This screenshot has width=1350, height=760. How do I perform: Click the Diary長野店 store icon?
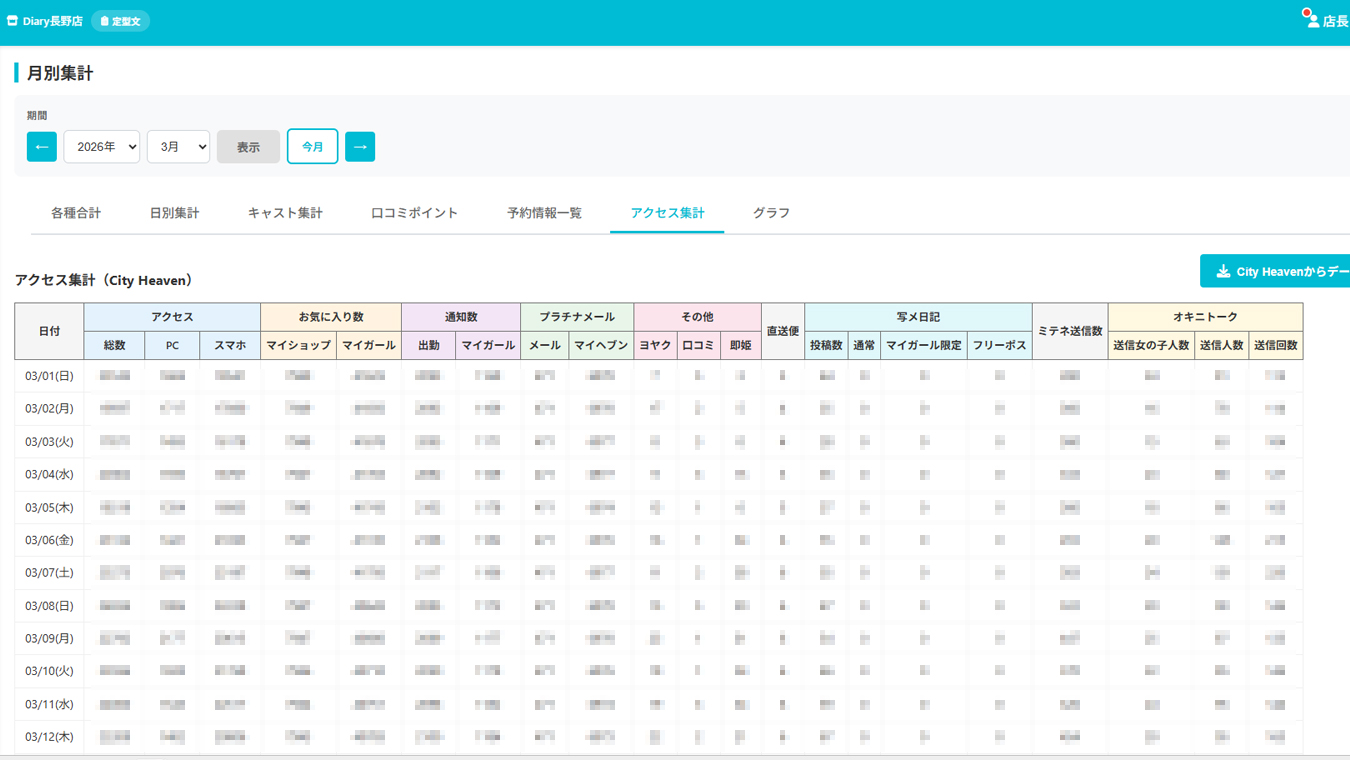pos(12,21)
